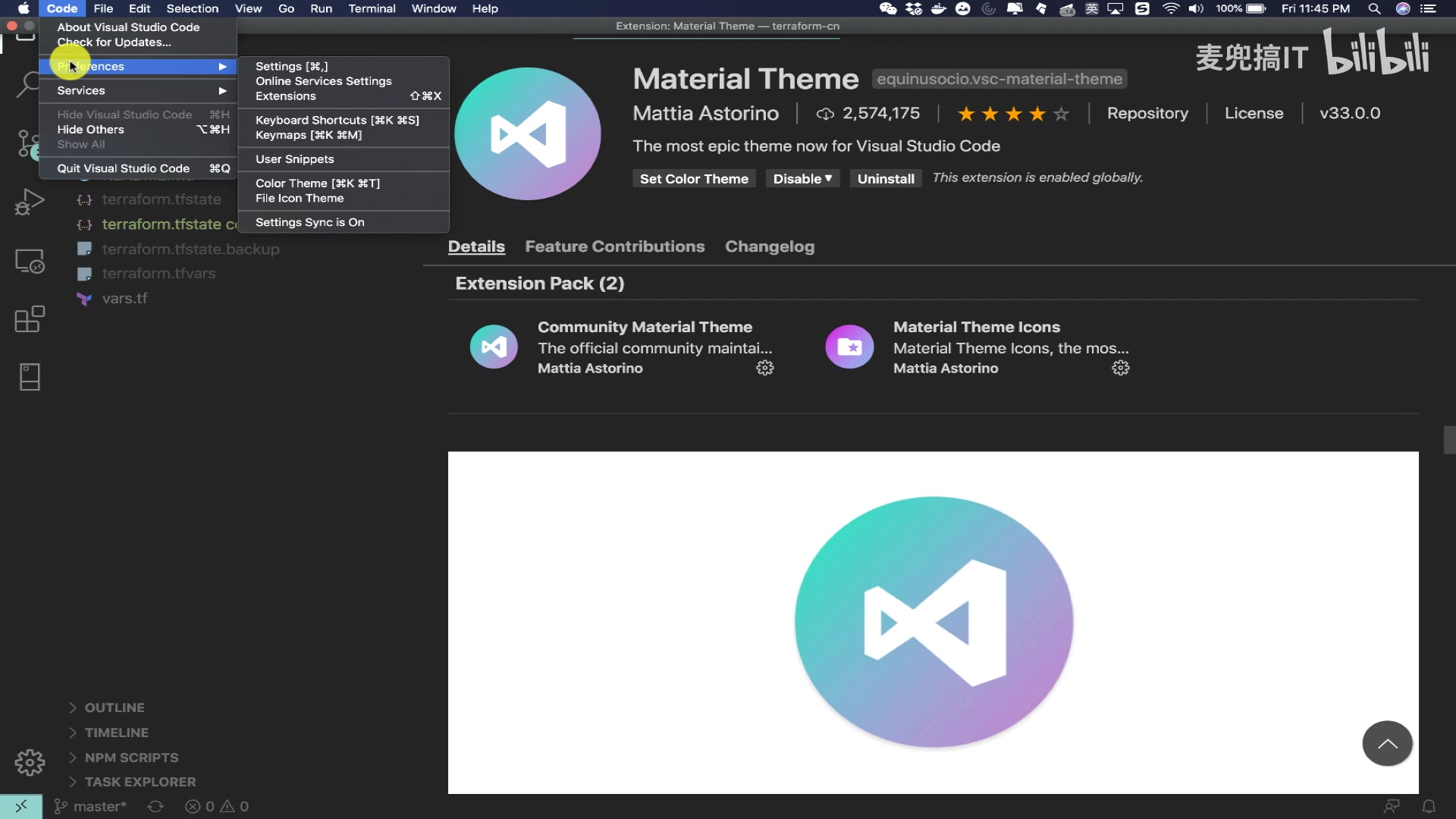Open the Source Control view
Image resolution: width=1456 pixels, height=819 pixels.
(x=29, y=144)
